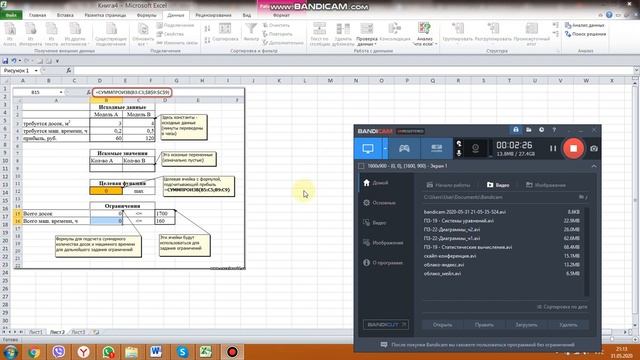
Task: Pause the Bandicam recording
Action: 553,149
